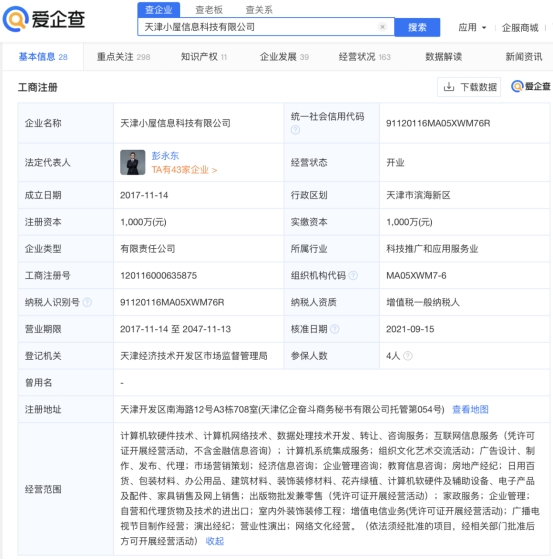The height and width of the screenshot is (560, 553).
Task: Select the company name in 企业名称 row
Action: click(175, 123)
